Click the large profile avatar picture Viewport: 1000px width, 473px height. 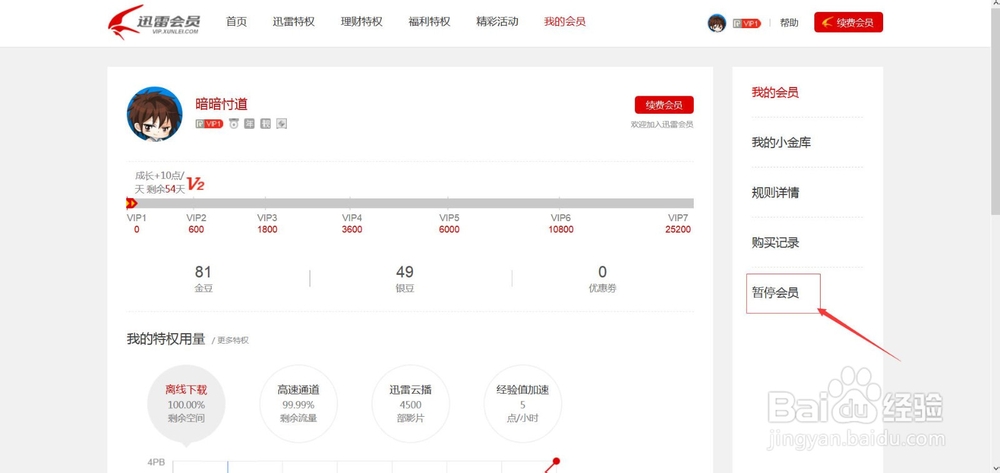point(154,114)
